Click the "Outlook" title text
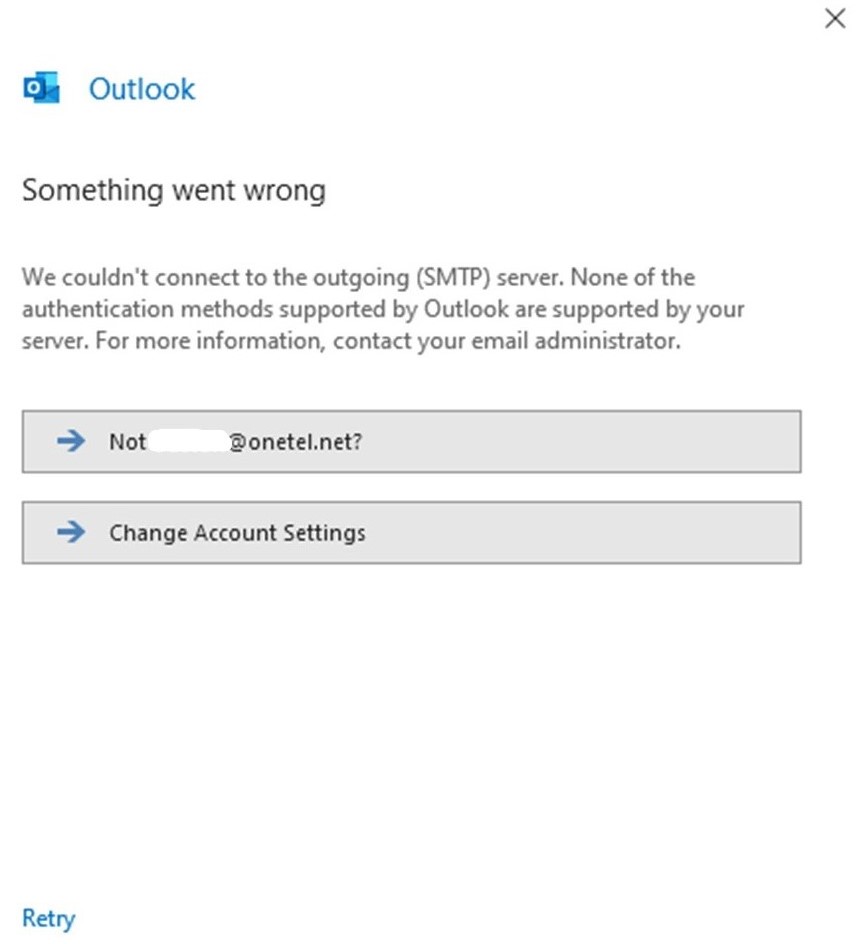862x944 pixels. [x=142, y=89]
